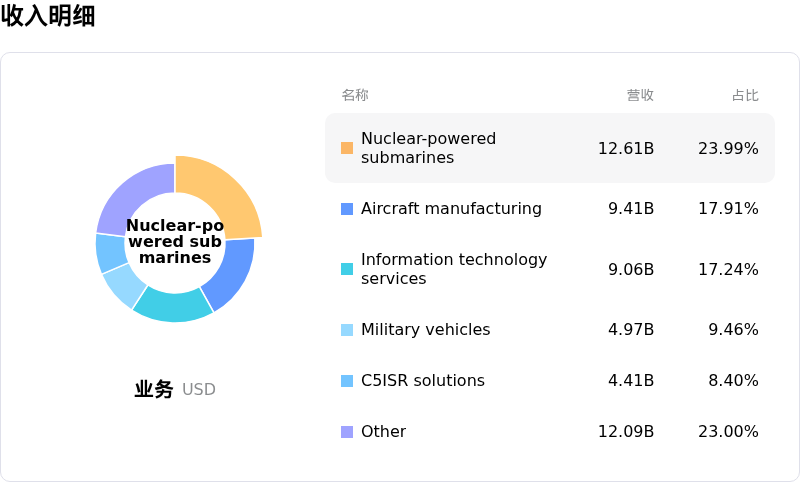Click the 8.40% share value

(x=733, y=380)
